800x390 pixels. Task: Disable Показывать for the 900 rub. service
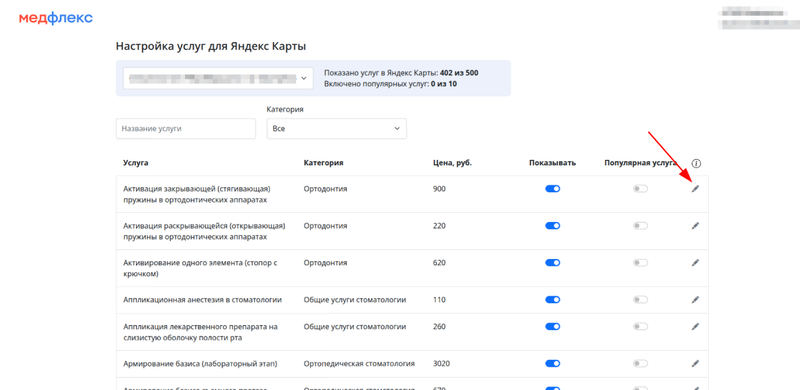click(x=553, y=189)
